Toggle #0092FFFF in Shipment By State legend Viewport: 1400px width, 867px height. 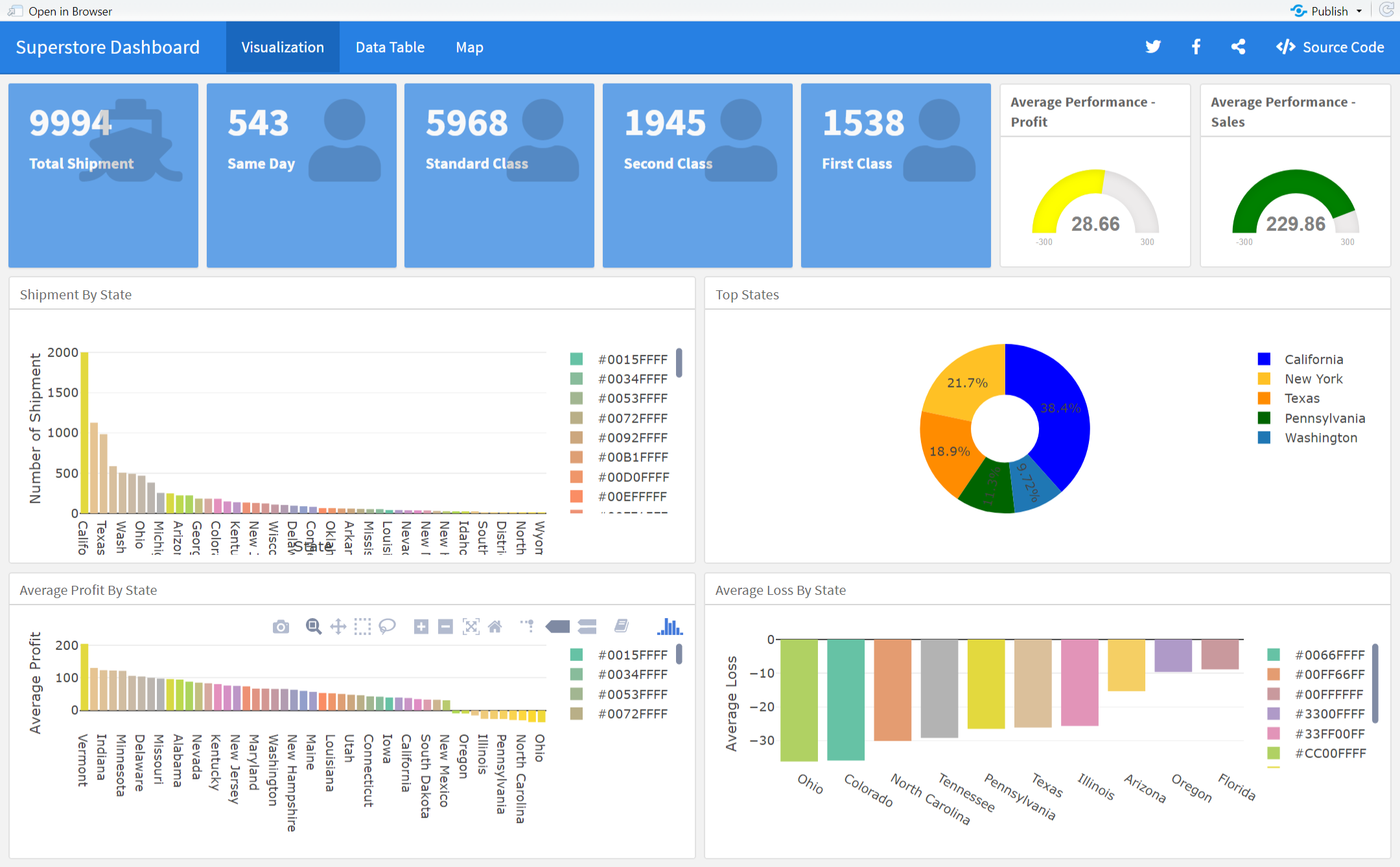click(x=619, y=437)
